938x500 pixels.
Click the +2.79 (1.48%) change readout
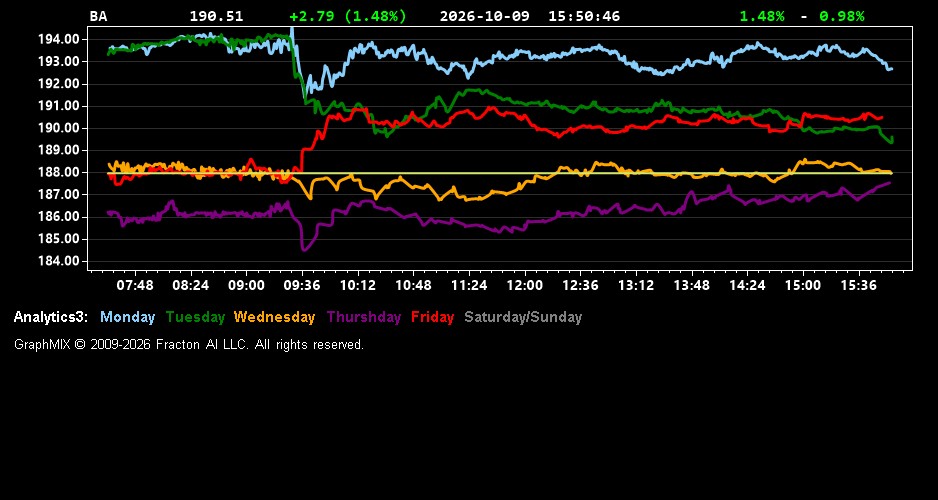348,16
